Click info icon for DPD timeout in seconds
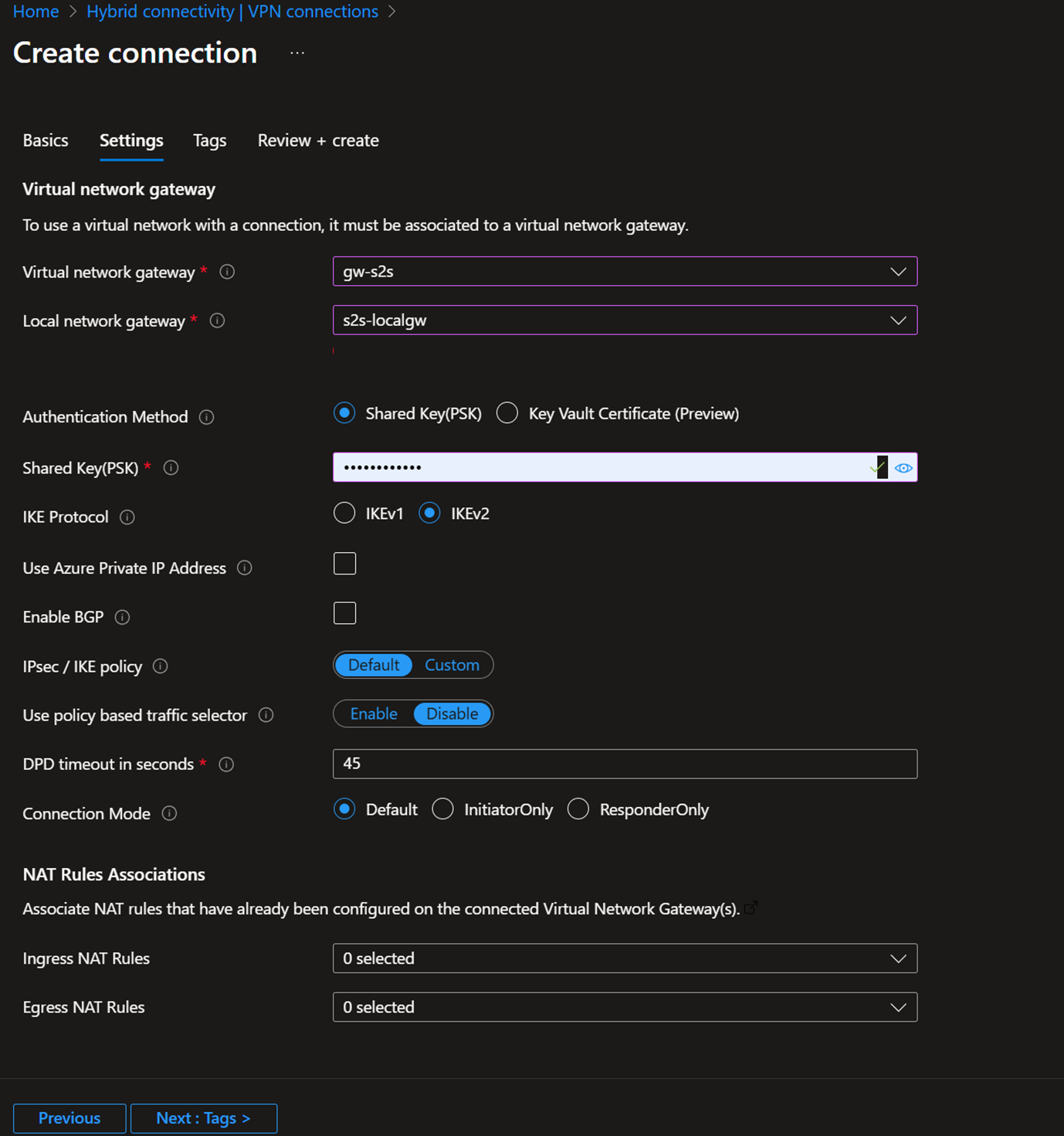 click(x=226, y=765)
